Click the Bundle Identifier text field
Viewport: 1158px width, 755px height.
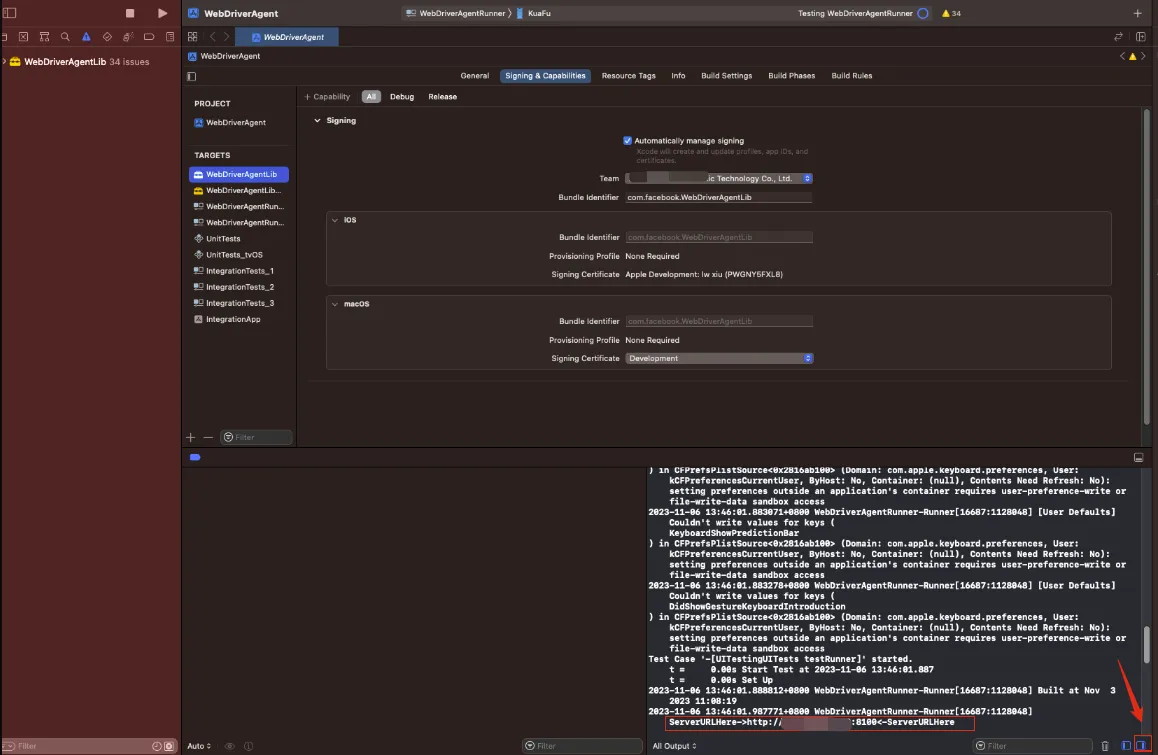point(718,197)
